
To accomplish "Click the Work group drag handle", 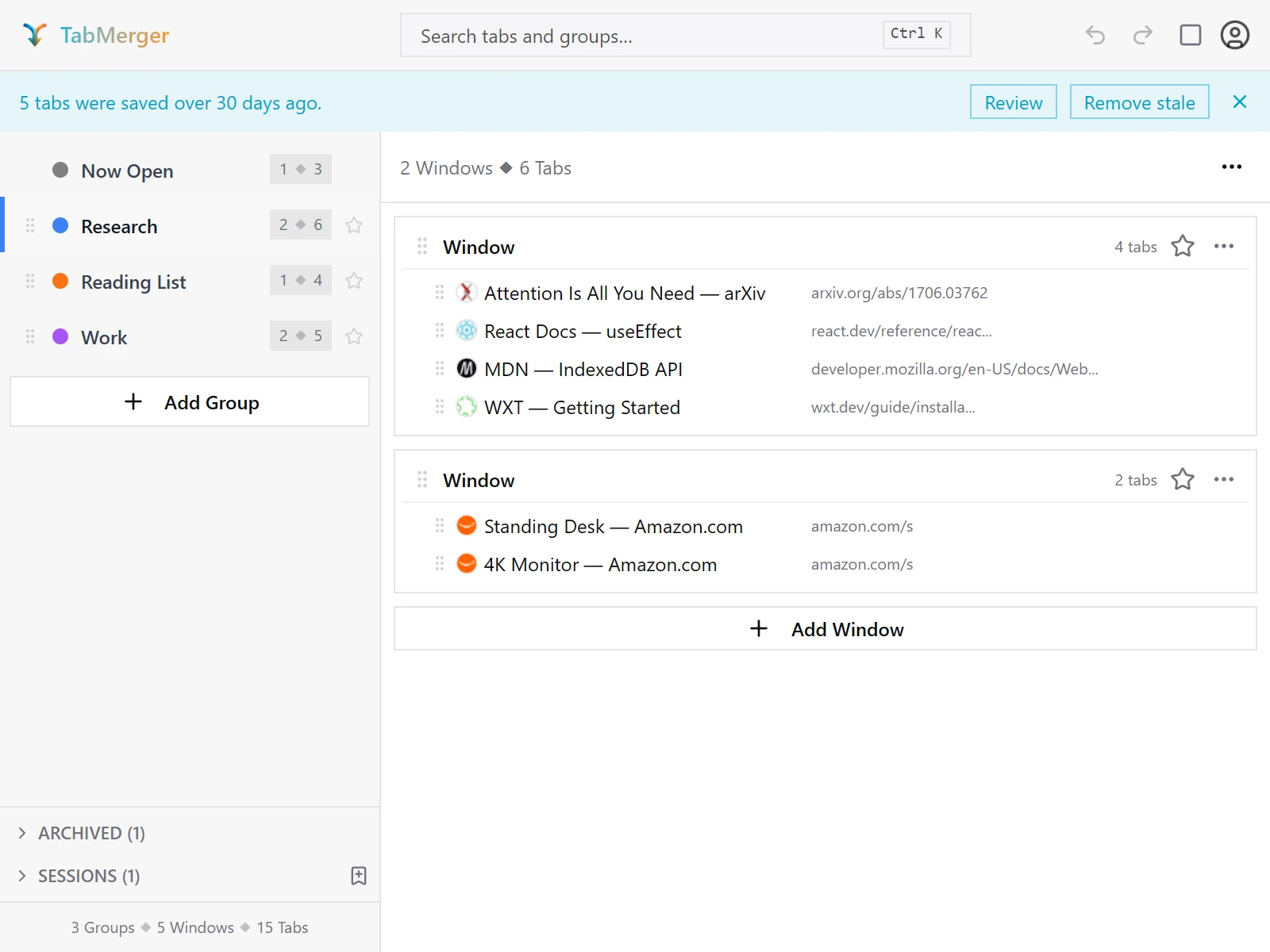I will click(x=30, y=336).
